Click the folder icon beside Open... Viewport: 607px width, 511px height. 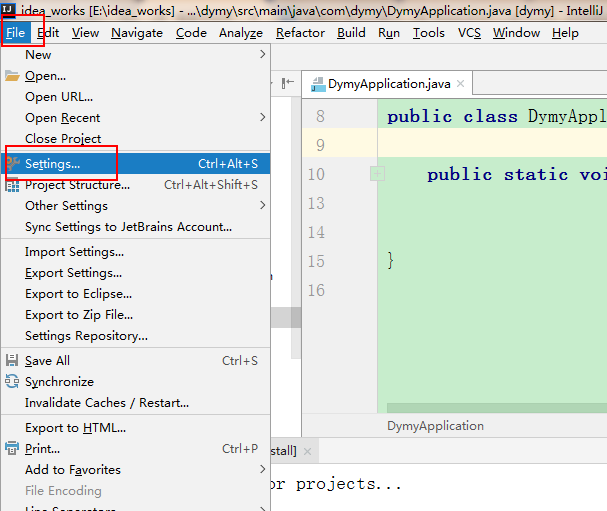pos(12,75)
